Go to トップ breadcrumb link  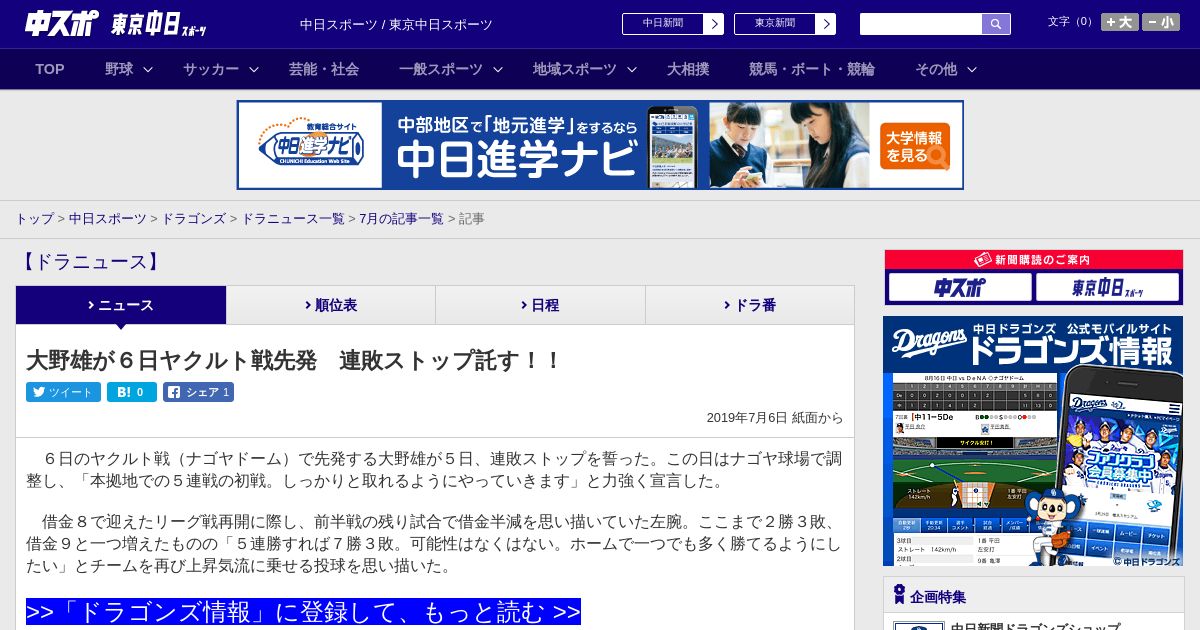(x=34, y=218)
